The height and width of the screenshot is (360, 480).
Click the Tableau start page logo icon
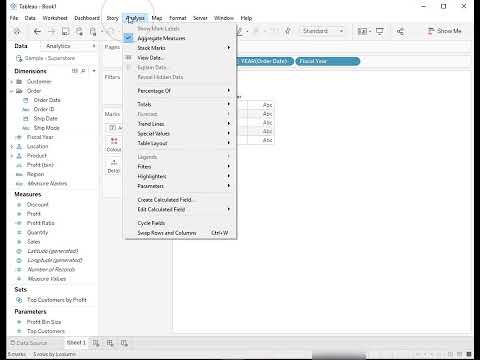coord(17,32)
